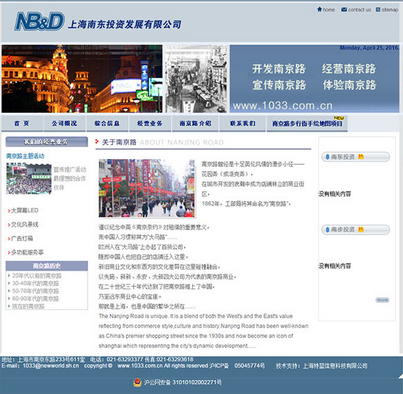
Task: Click the police badge icon in the footer
Action: [x=137, y=382]
